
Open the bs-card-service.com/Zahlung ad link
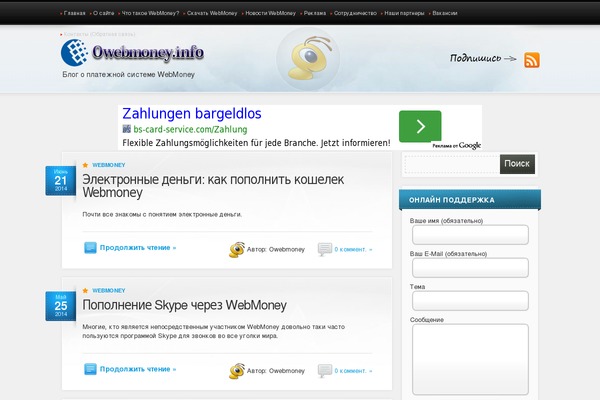coord(190,129)
